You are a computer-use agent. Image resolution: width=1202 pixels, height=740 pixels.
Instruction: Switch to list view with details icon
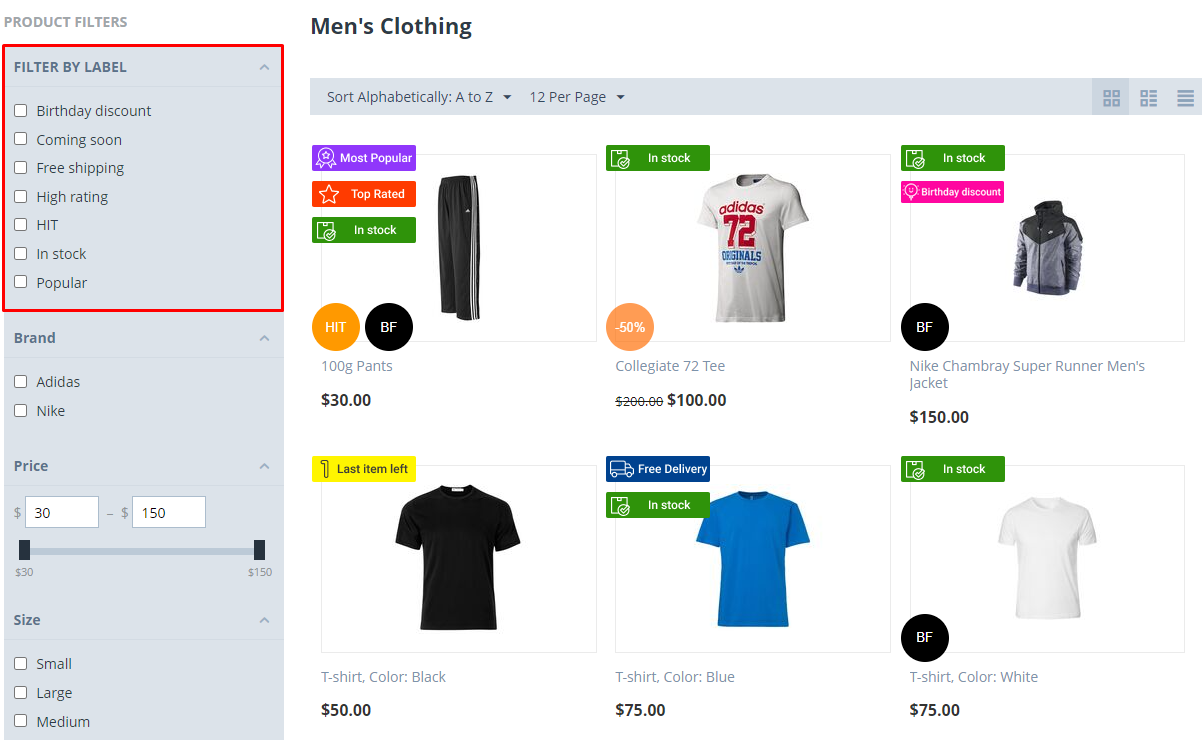click(1148, 98)
